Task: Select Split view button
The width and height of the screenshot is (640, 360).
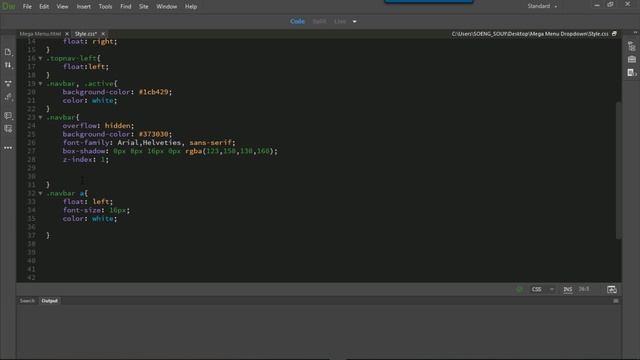Action: (x=319, y=22)
